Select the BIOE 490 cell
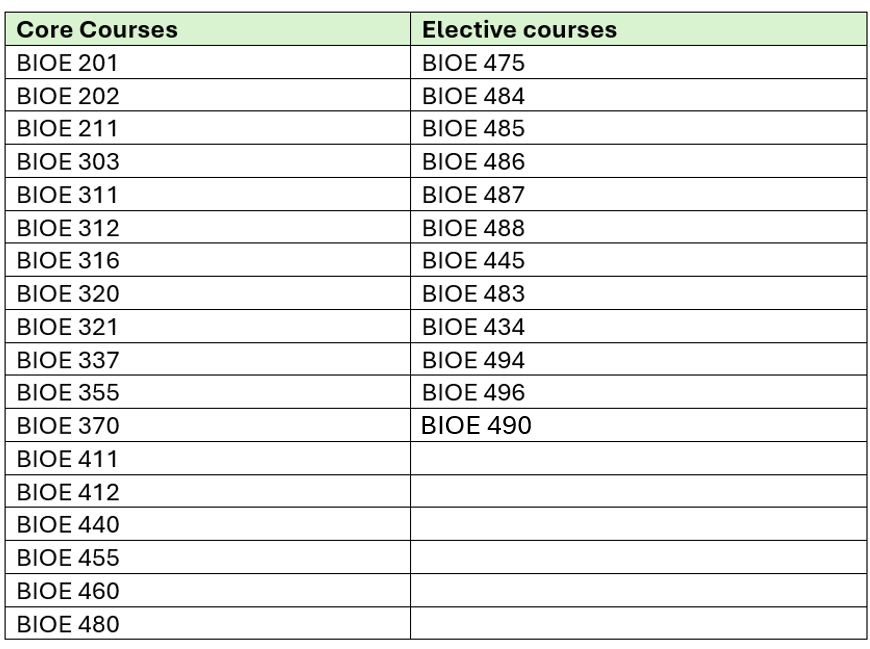Screen dimensions: 870x649 (x=638, y=425)
